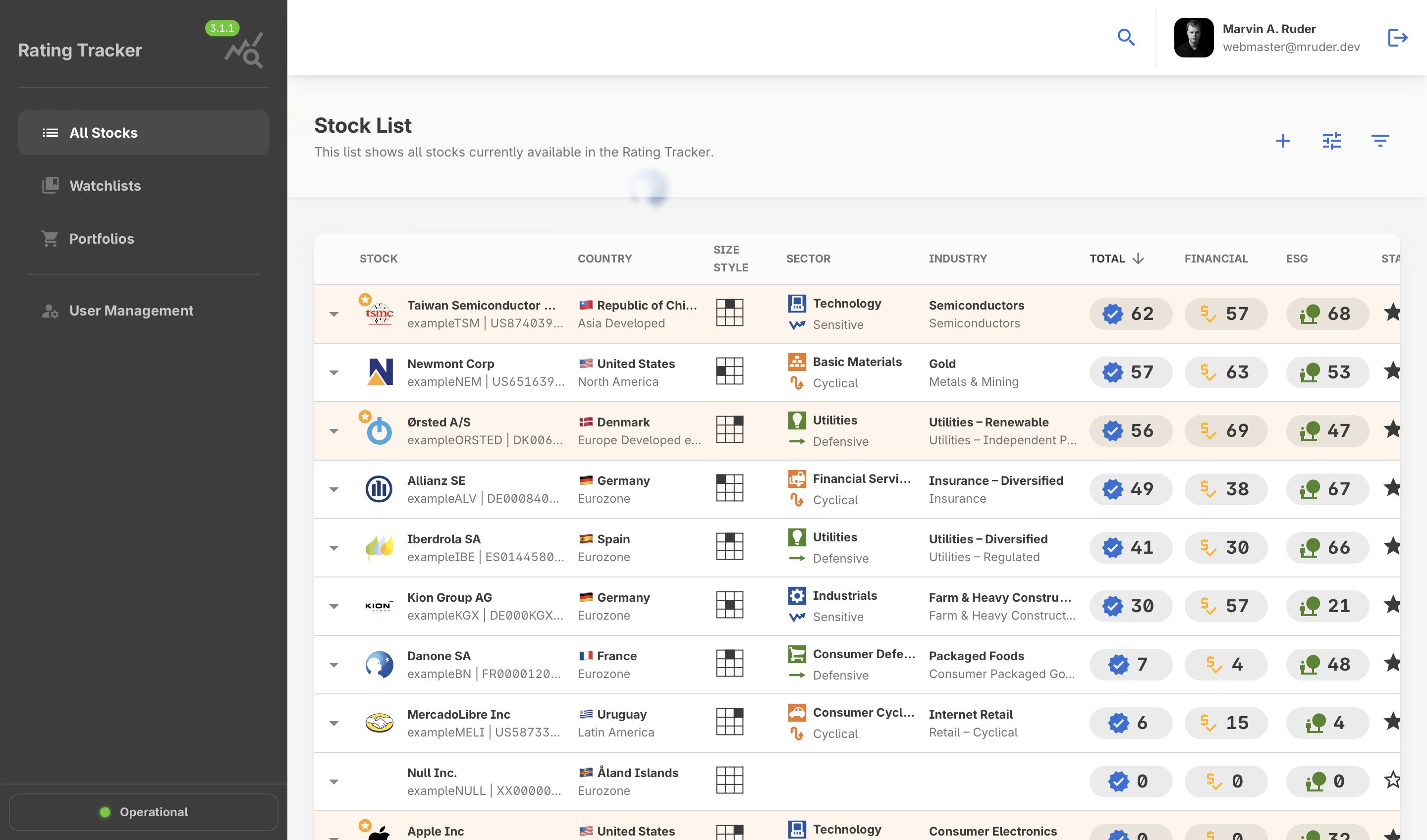This screenshot has width=1427, height=840.
Task: Click Newmont Corp size style box
Action: [729, 371]
